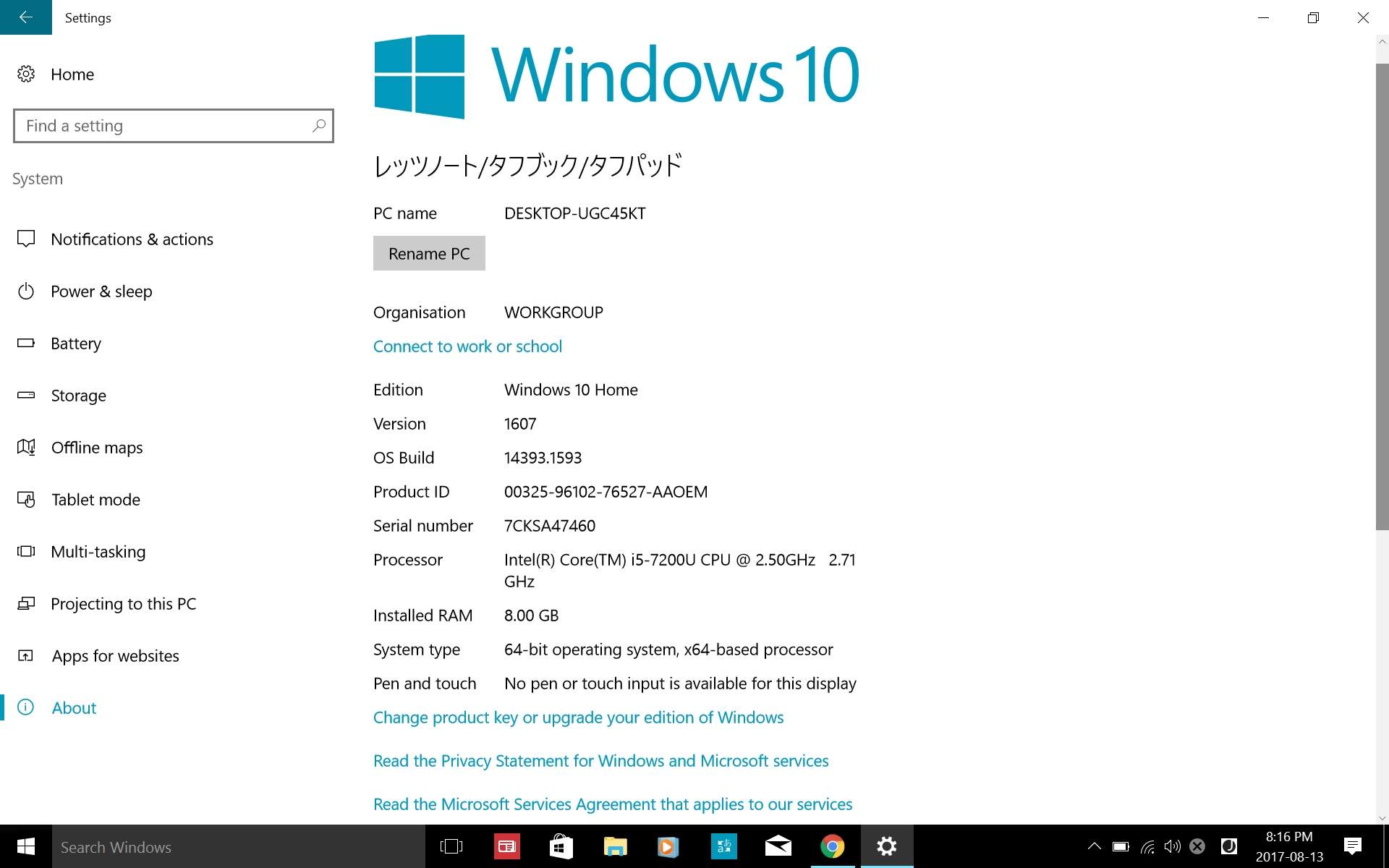Open Microsoft Store from the taskbar
This screenshot has height=868, width=1389.
pyautogui.click(x=561, y=846)
